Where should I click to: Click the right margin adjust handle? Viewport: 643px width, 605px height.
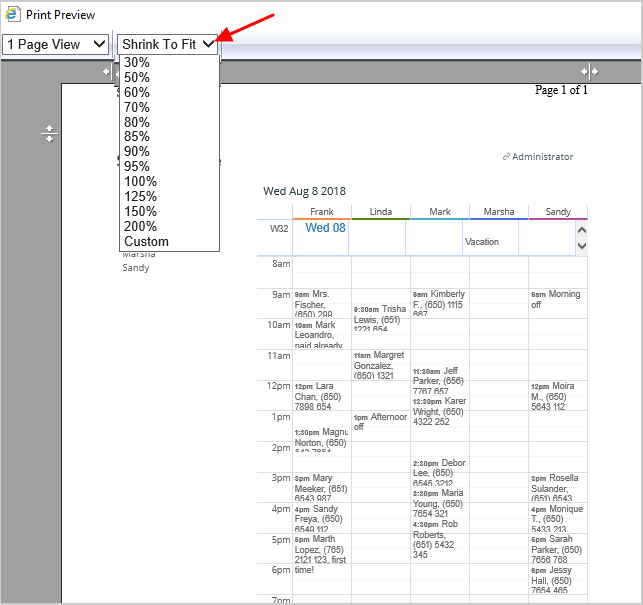tap(589, 72)
